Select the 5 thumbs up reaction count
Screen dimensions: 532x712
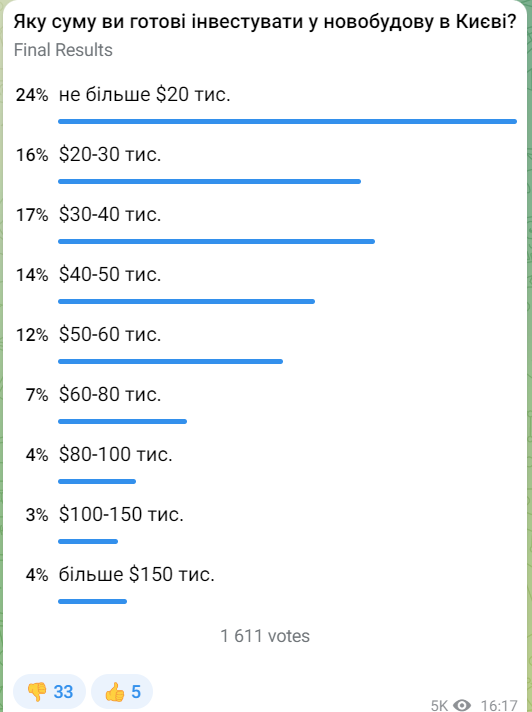[136, 692]
